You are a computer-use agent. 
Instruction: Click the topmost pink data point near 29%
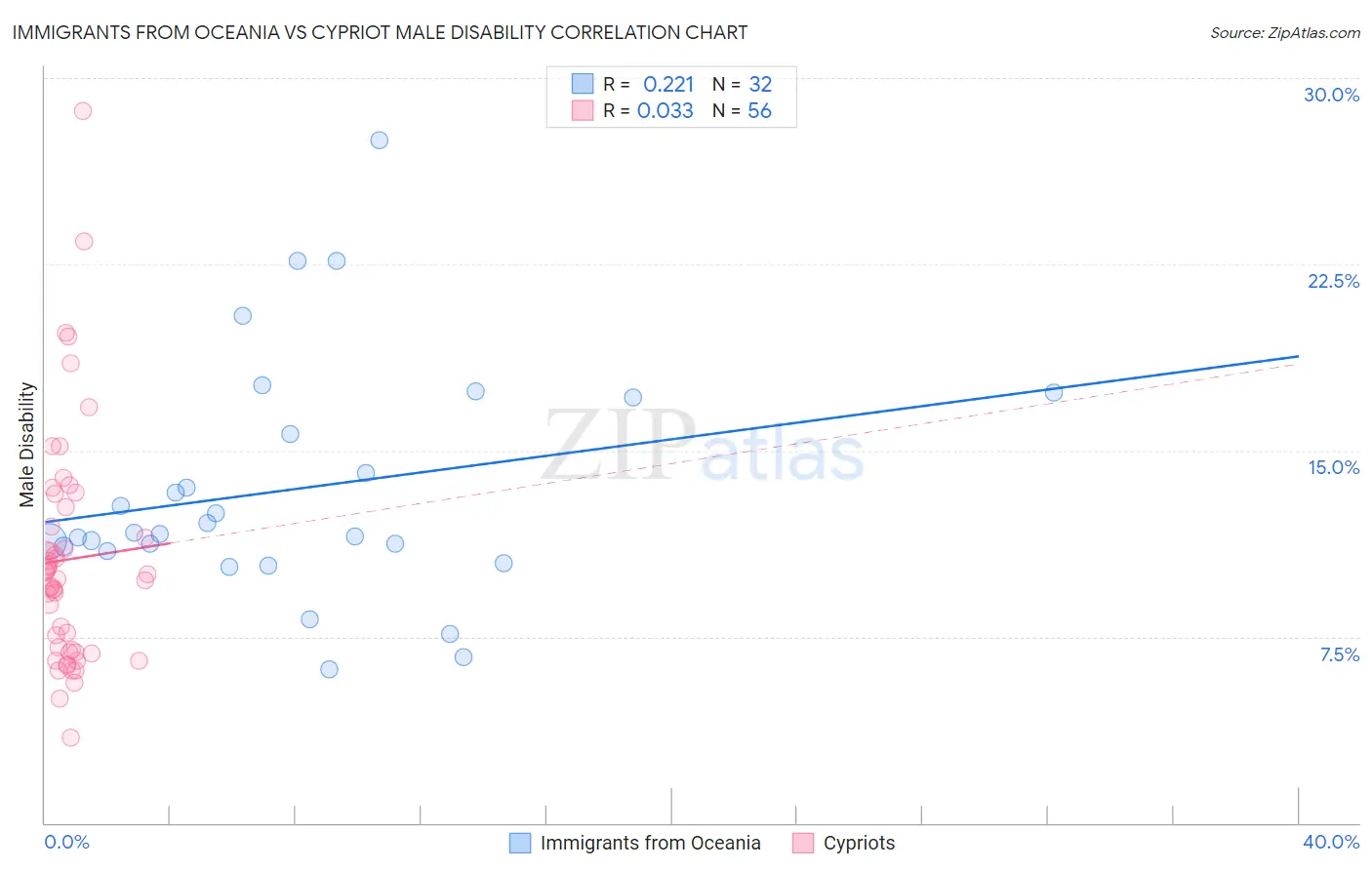pyautogui.click(x=83, y=111)
